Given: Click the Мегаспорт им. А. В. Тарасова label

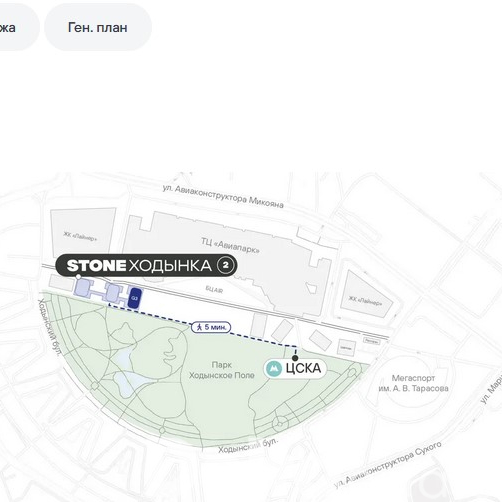Looking at the screenshot, I should [413, 383].
